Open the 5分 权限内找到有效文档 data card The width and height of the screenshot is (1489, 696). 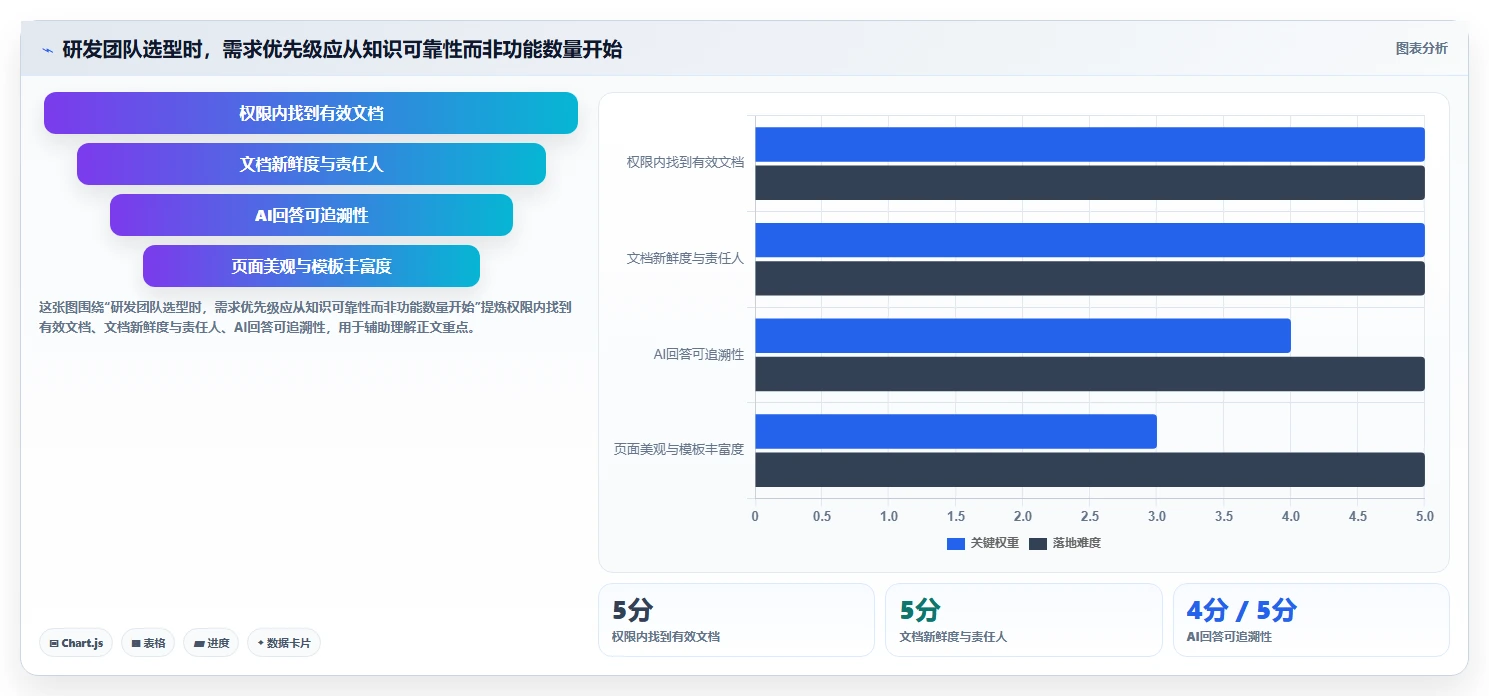[x=736, y=620]
